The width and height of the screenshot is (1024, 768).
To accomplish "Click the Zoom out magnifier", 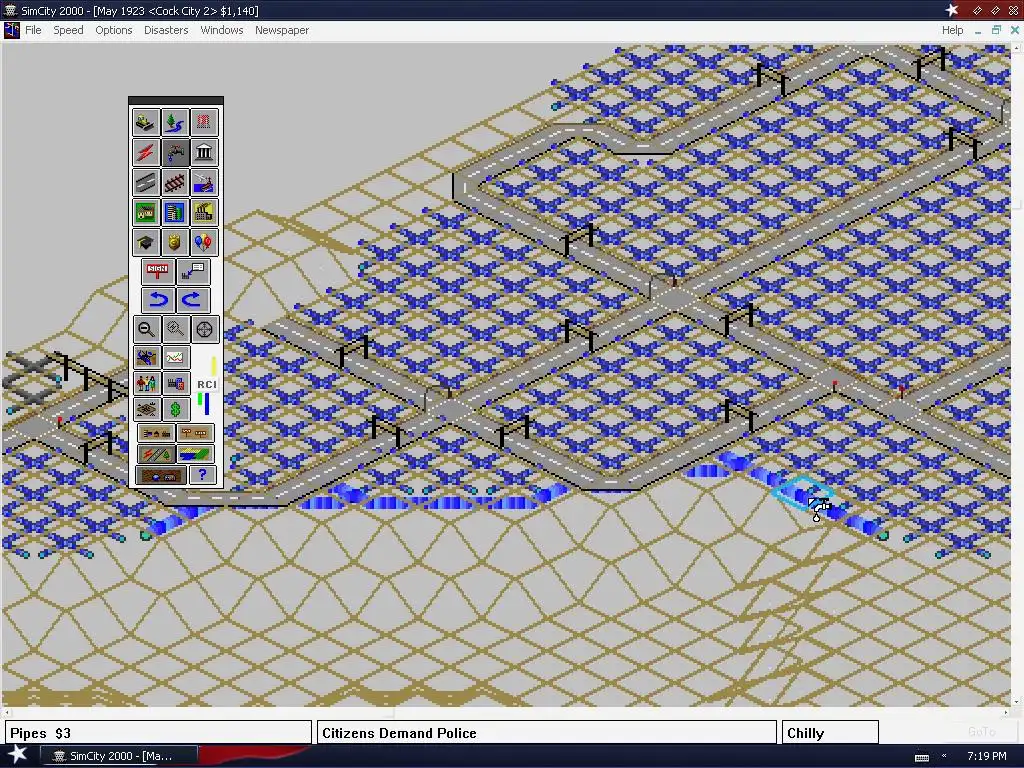I will (146, 330).
